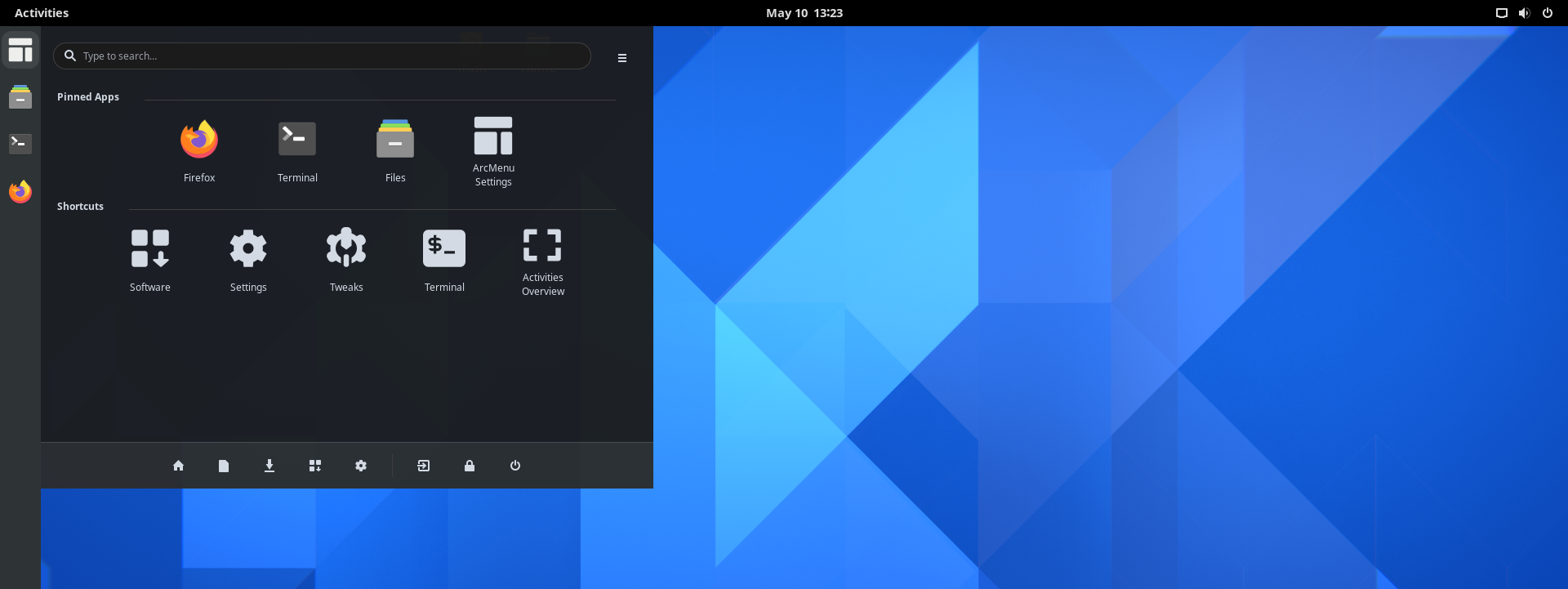Open Downloads folder from menu bottom bar
Image resolution: width=1568 pixels, height=589 pixels.
click(x=269, y=466)
